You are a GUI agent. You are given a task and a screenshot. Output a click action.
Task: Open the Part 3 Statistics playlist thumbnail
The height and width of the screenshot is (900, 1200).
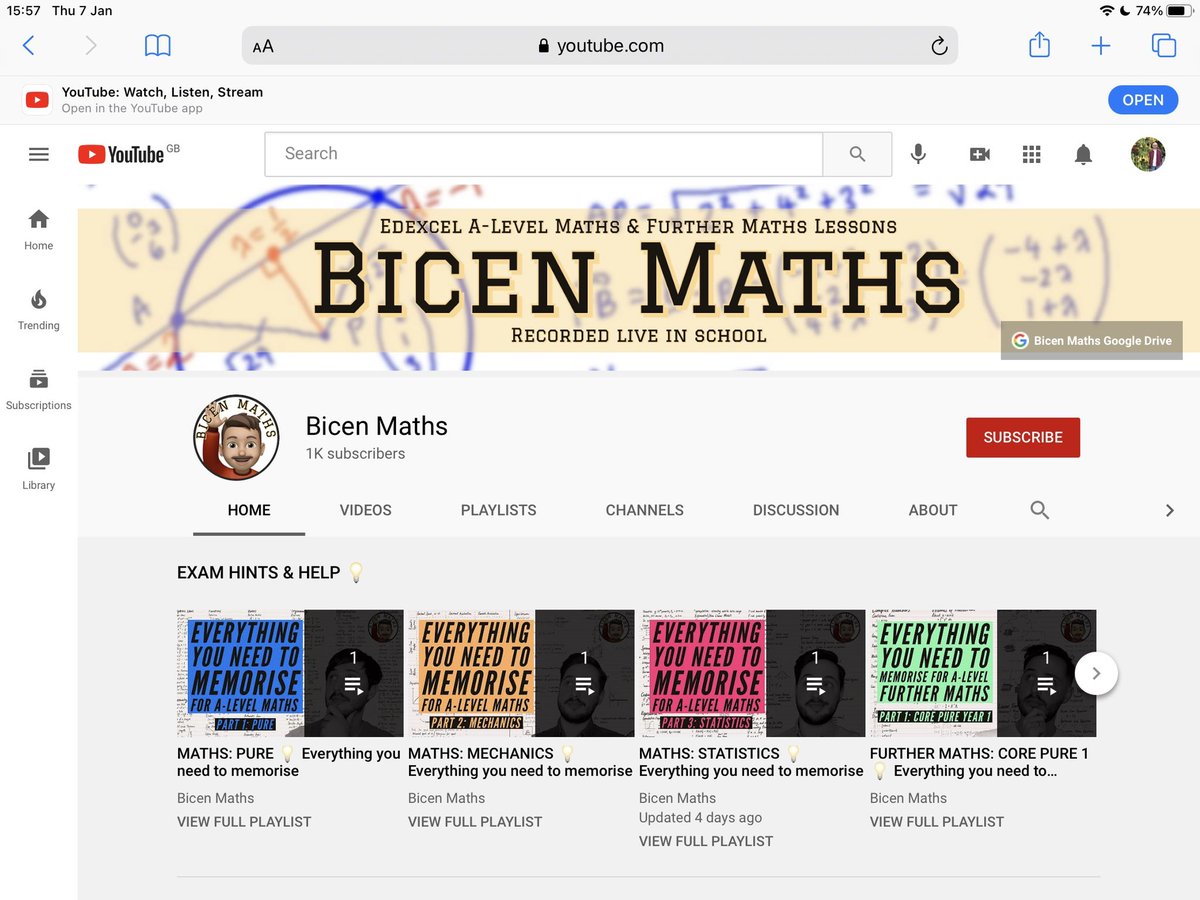point(752,673)
